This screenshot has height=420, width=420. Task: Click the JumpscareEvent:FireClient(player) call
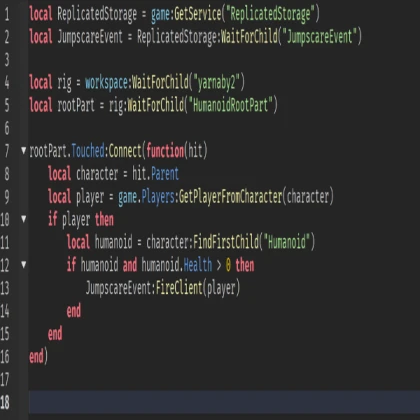point(163,288)
